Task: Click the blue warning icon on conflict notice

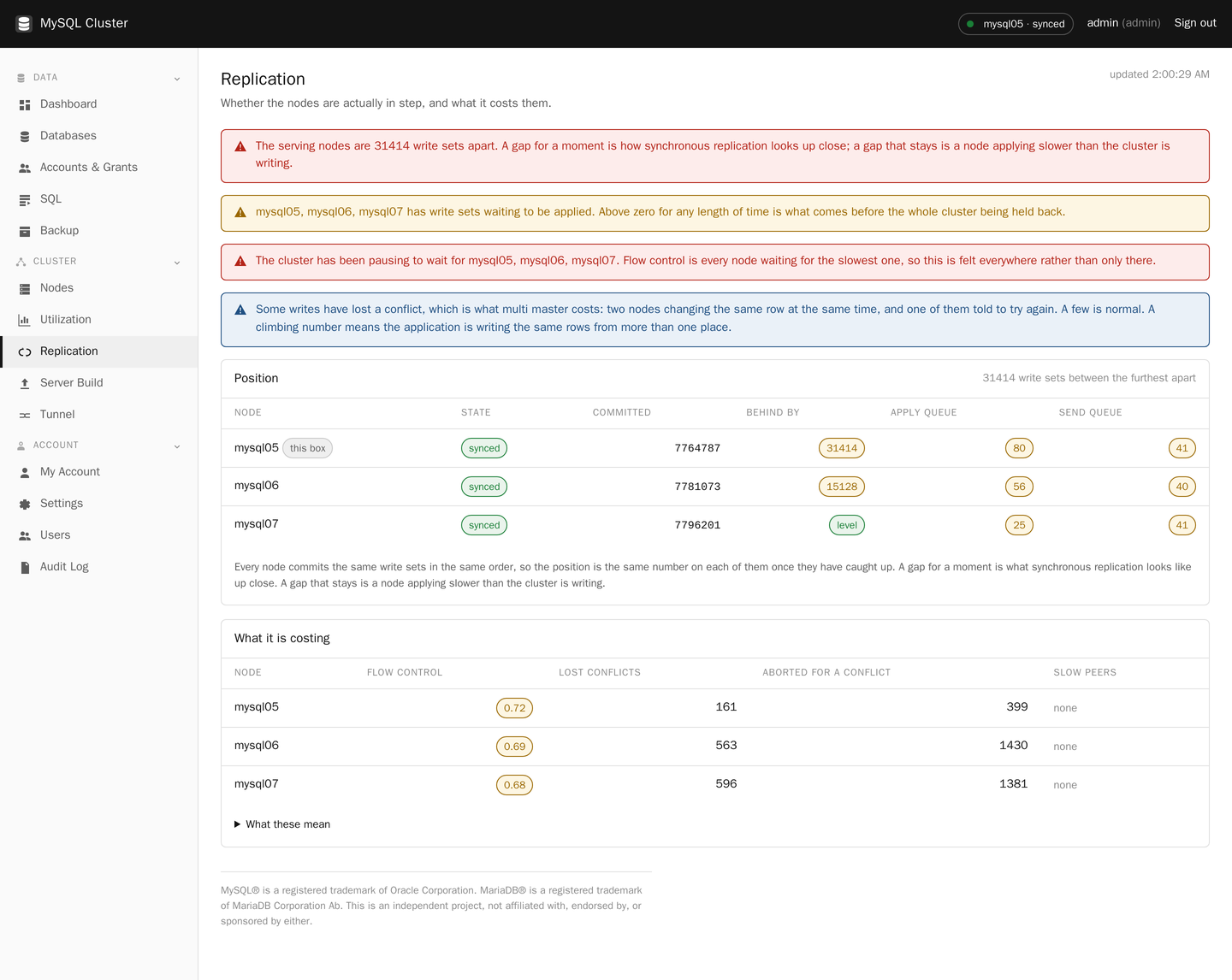Action: point(240,310)
